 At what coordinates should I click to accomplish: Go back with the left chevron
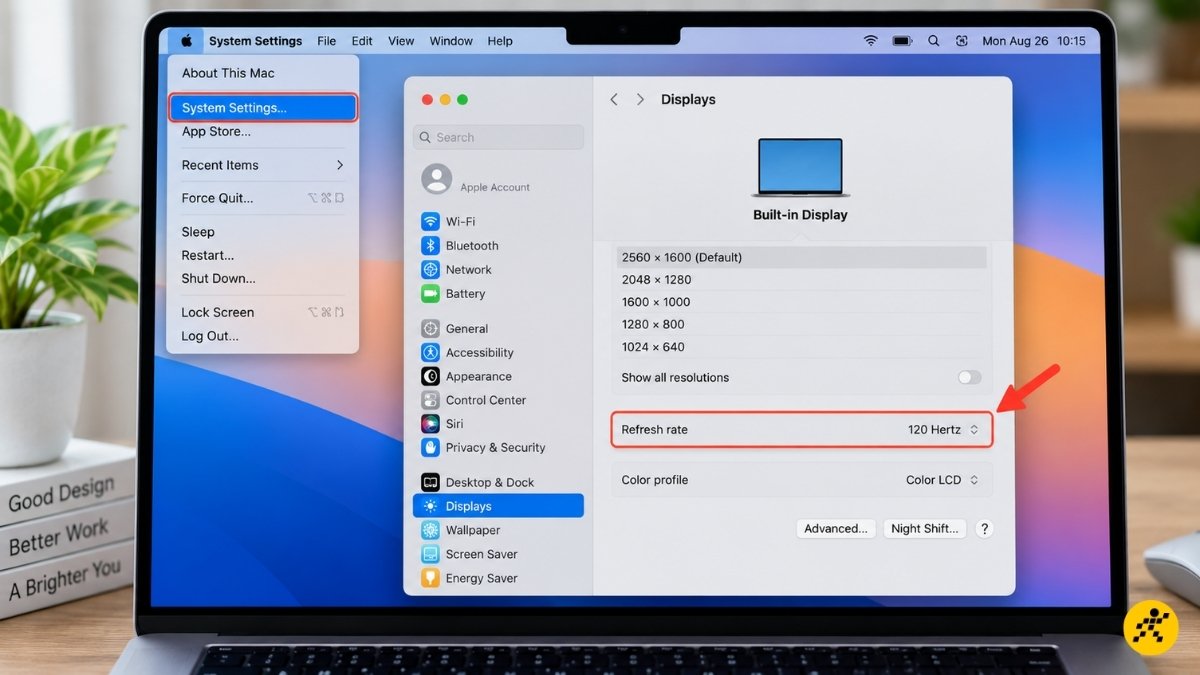614,99
